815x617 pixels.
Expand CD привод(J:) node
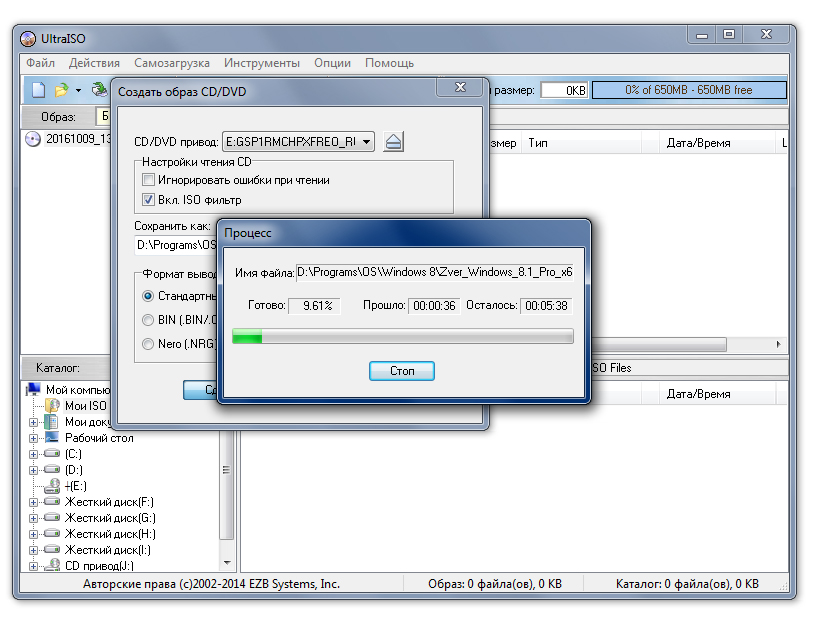[33, 566]
